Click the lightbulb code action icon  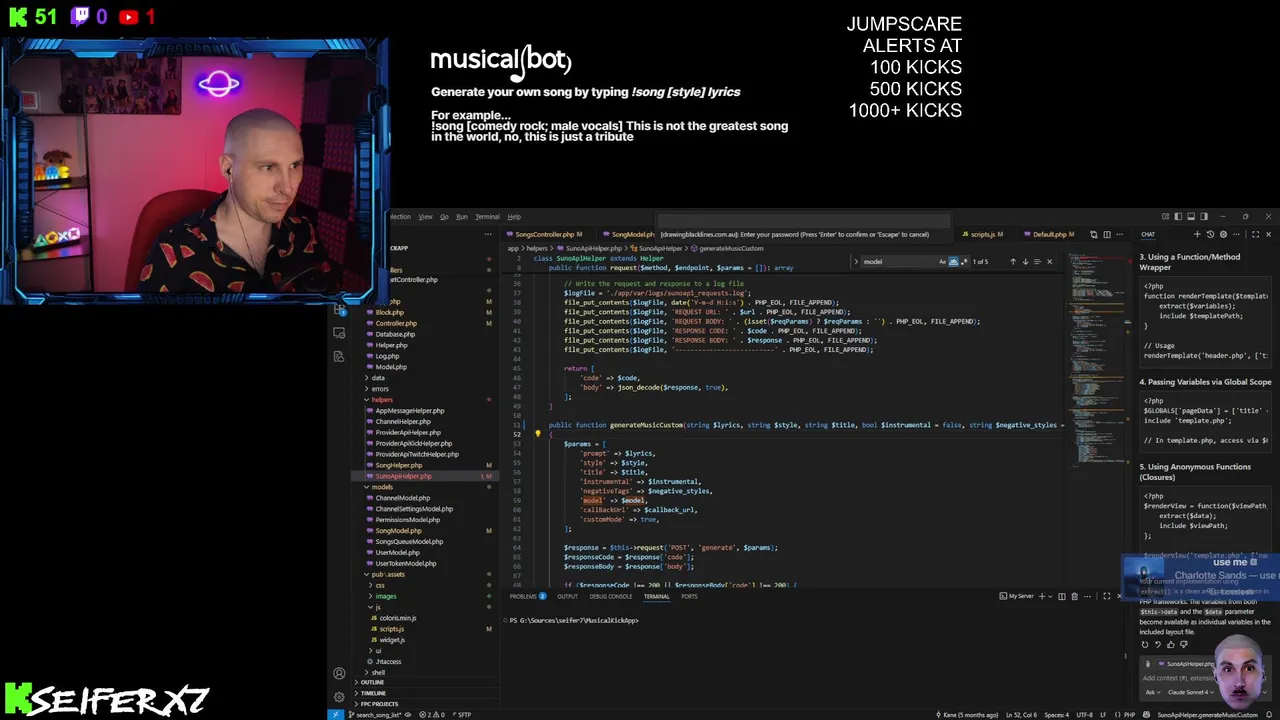(x=537, y=434)
